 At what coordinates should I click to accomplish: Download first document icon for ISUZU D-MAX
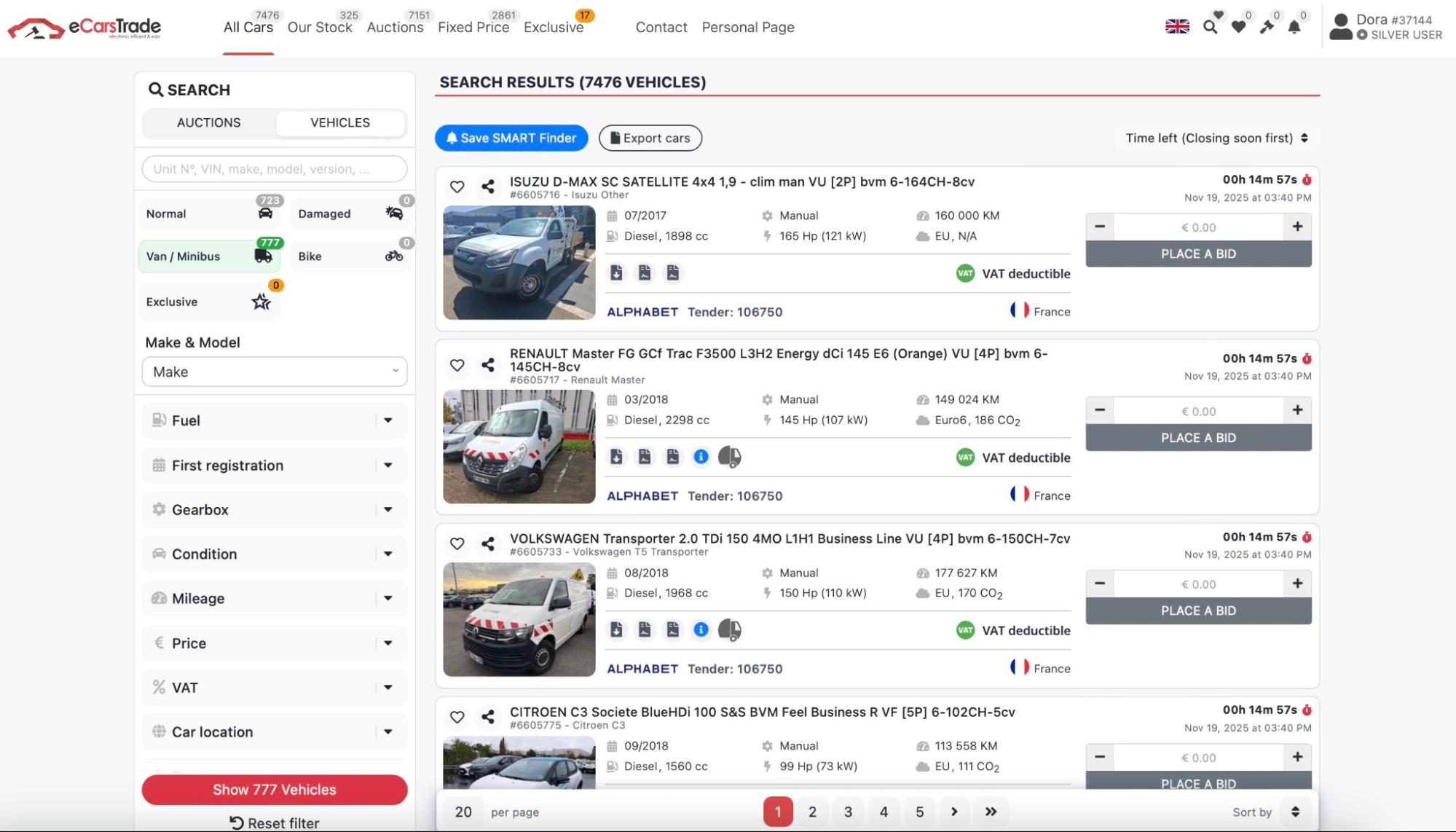tap(616, 272)
